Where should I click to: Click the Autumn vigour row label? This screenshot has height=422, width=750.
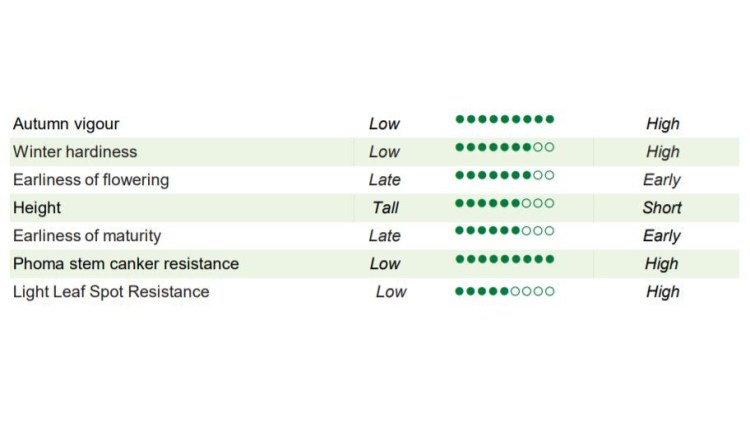tap(66, 124)
